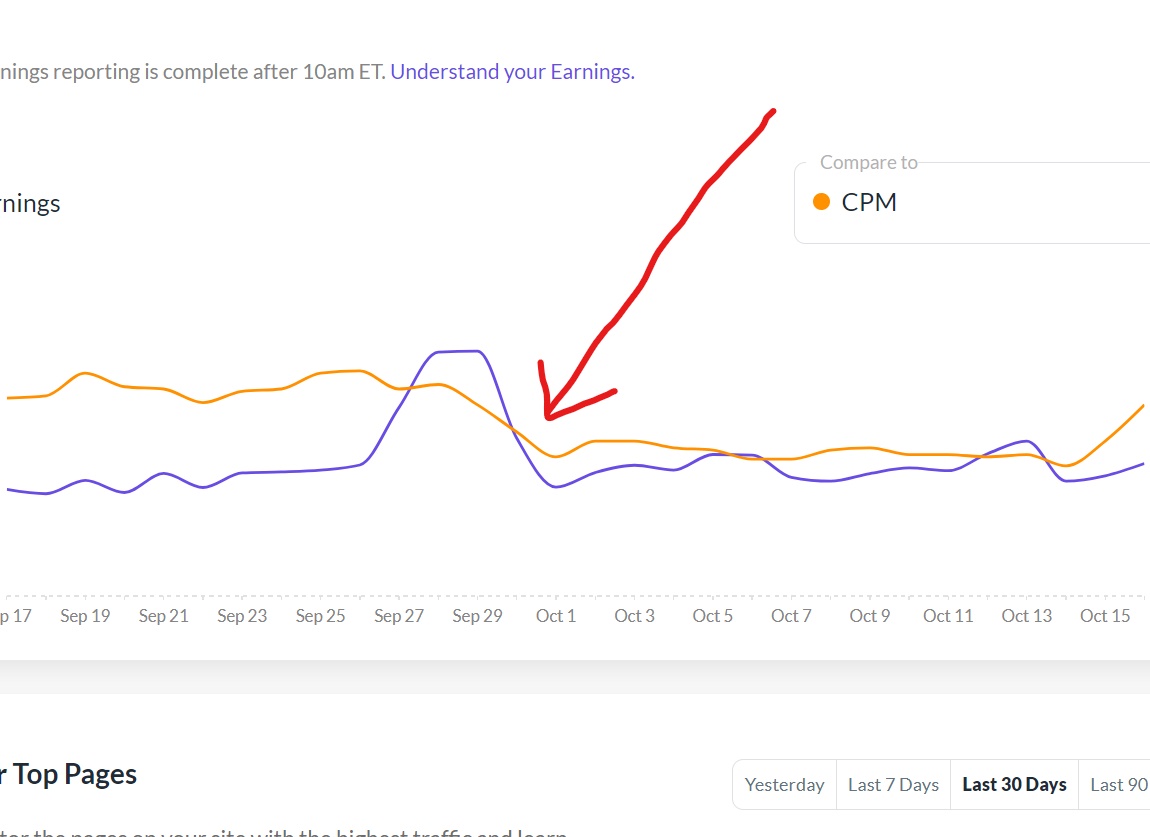The width and height of the screenshot is (1150, 837).
Task: Open the Understand your Earnings link
Action: point(512,72)
